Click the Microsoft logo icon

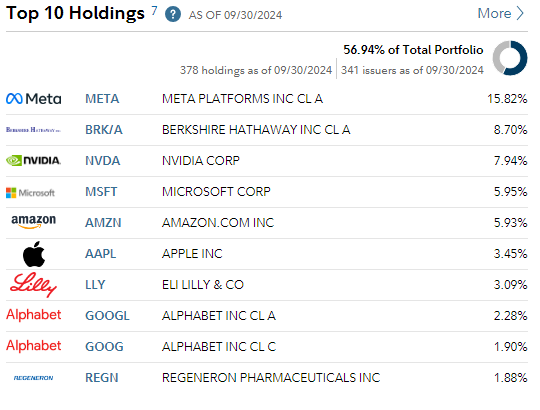tap(30, 192)
